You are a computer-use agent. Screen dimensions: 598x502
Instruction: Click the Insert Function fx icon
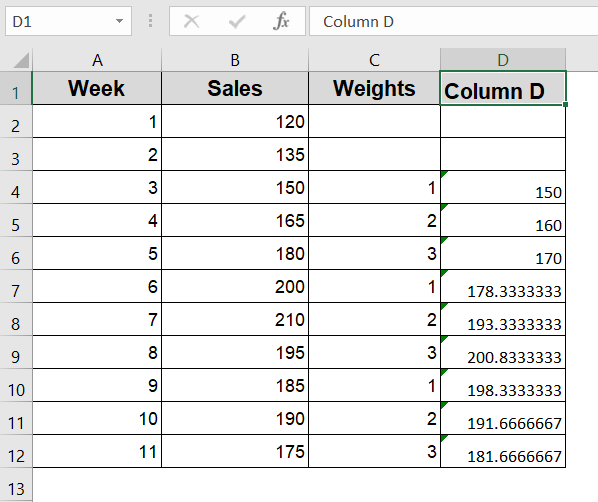pyautogui.click(x=281, y=21)
